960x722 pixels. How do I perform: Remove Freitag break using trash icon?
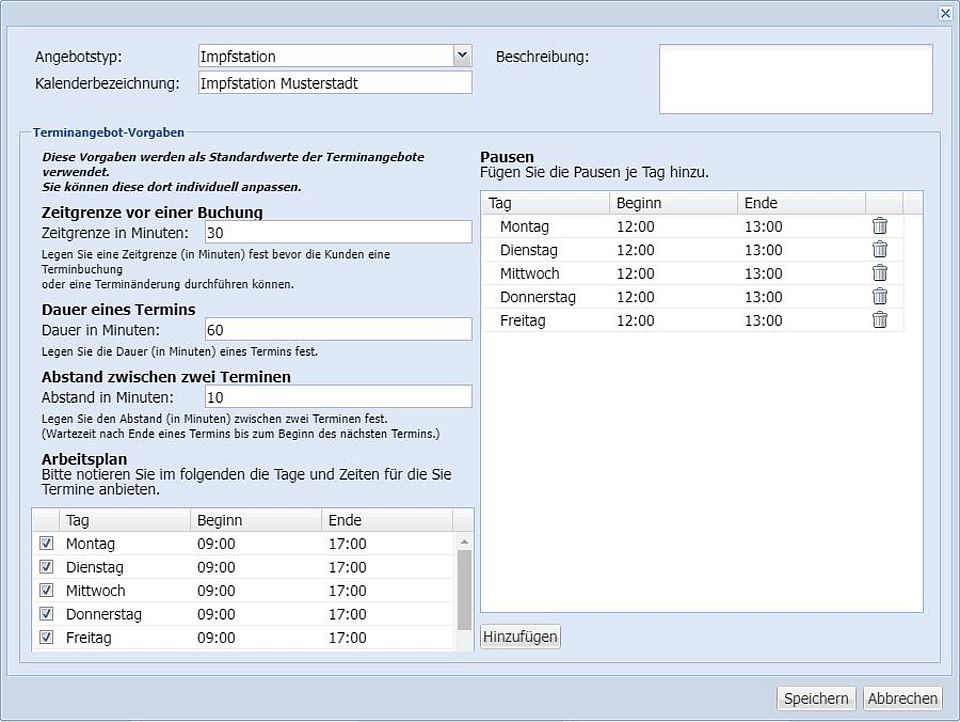(880, 320)
